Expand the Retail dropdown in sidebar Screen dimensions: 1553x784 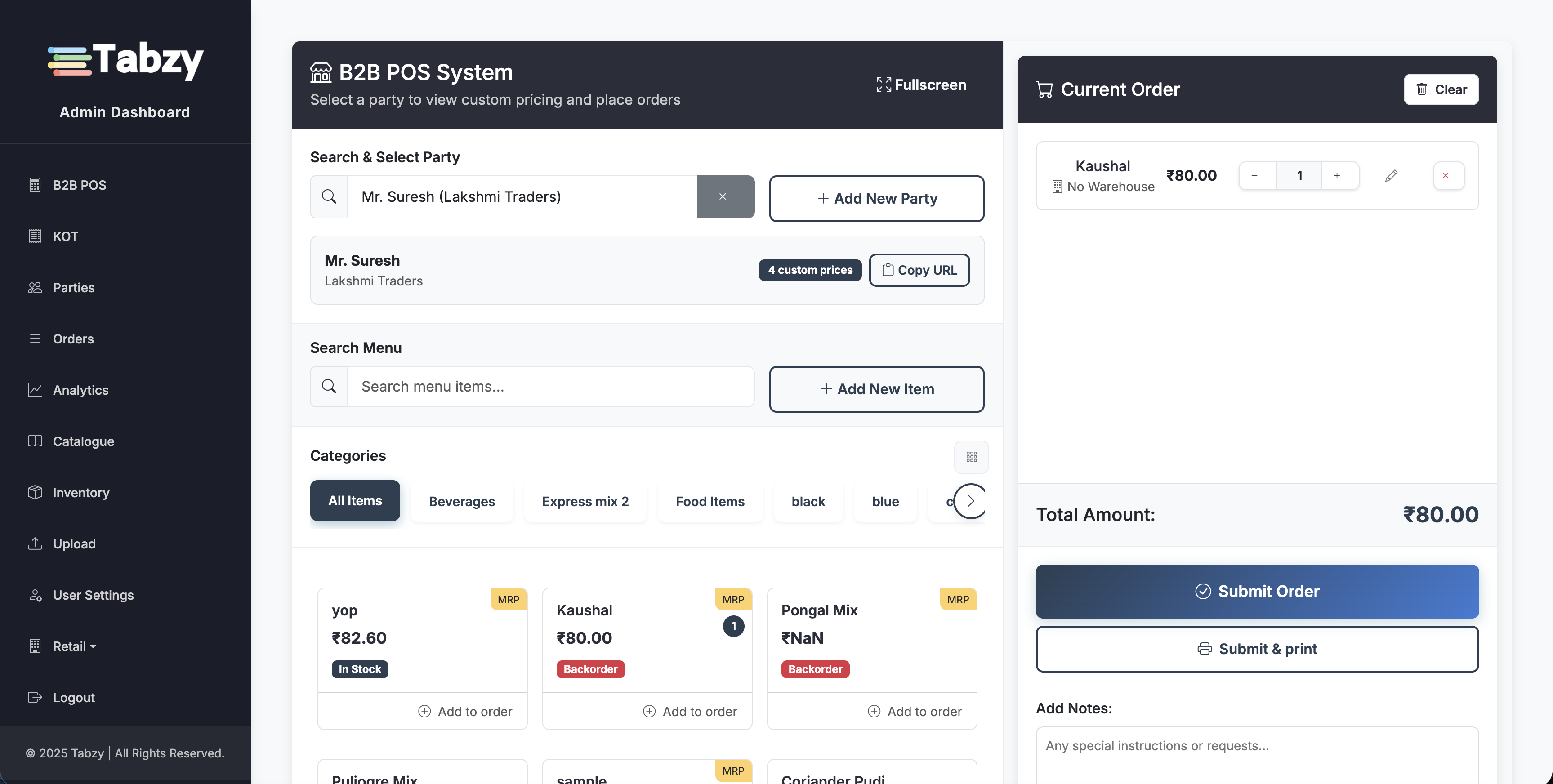click(x=74, y=646)
